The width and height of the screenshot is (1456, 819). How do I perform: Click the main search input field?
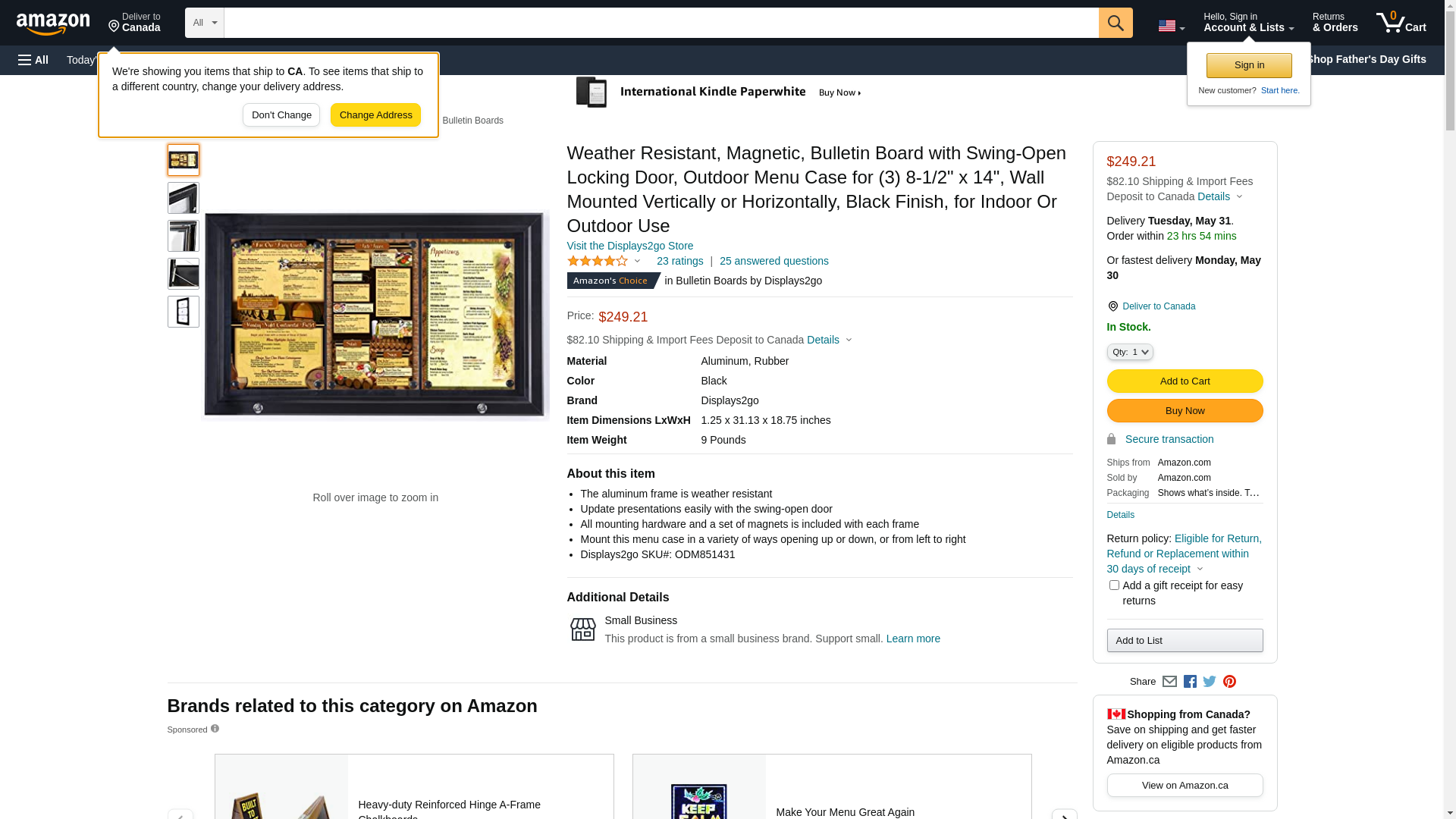[x=660, y=23]
